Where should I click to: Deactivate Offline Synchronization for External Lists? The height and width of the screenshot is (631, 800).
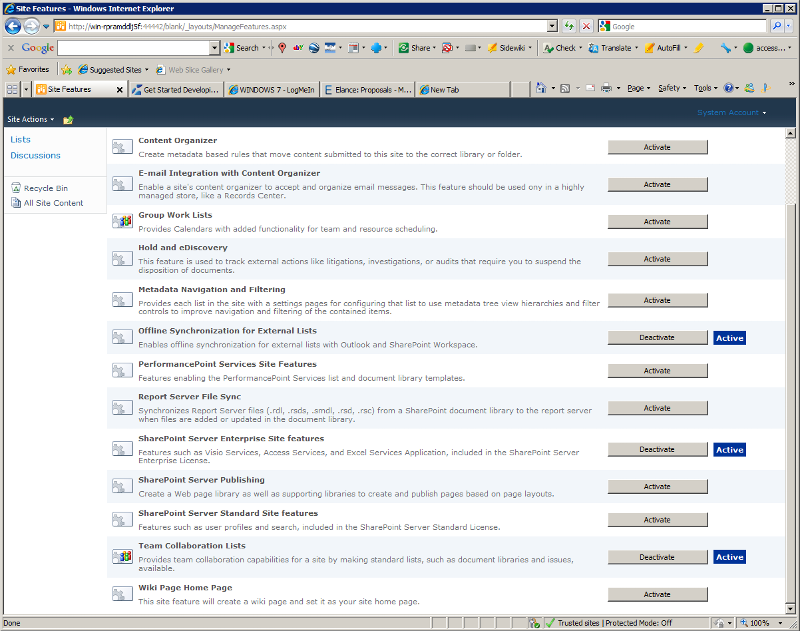[657, 338]
